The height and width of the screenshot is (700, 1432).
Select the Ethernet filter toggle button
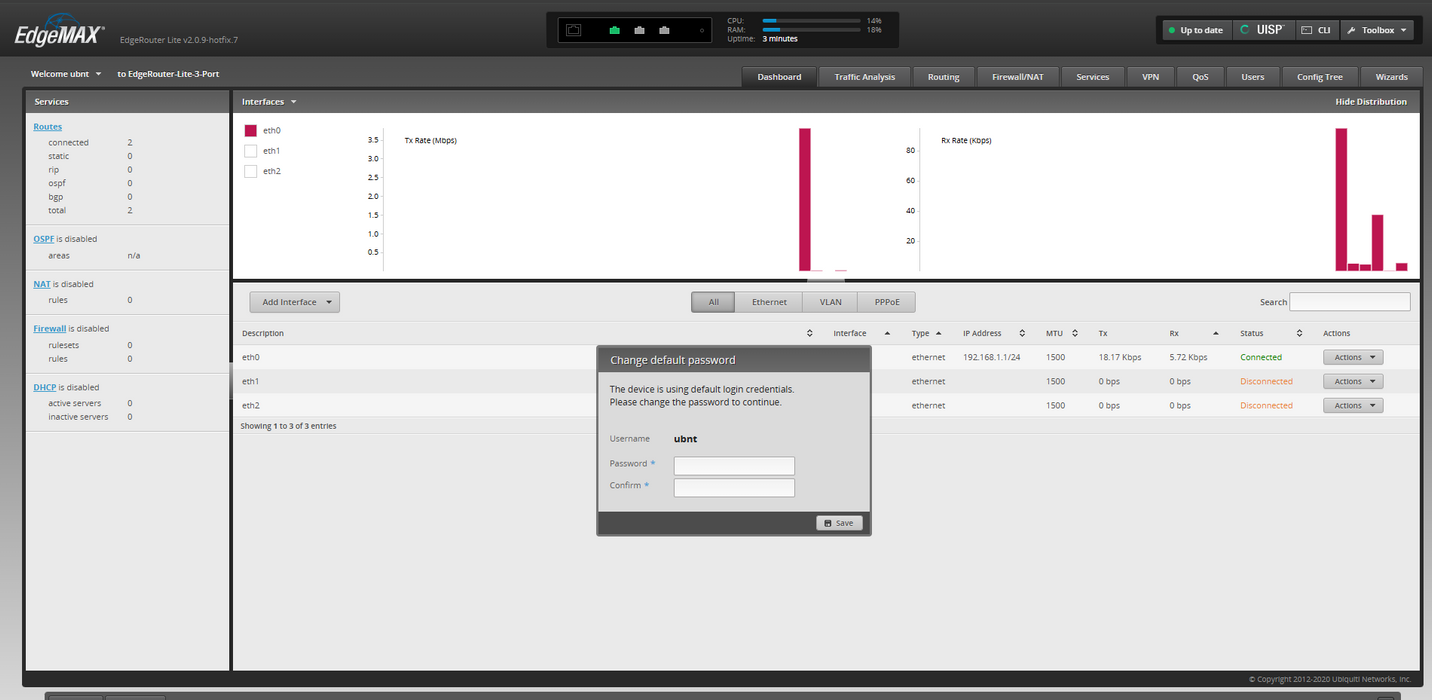[x=769, y=302]
